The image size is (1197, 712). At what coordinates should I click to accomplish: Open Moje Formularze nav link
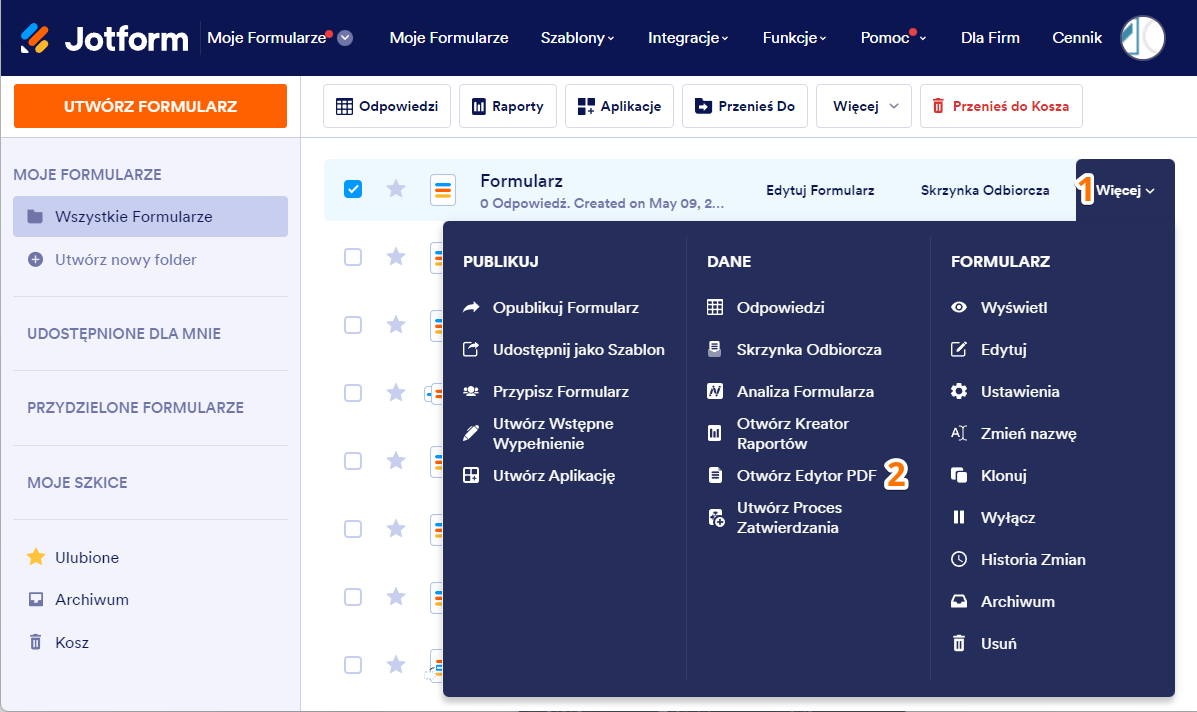point(449,37)
